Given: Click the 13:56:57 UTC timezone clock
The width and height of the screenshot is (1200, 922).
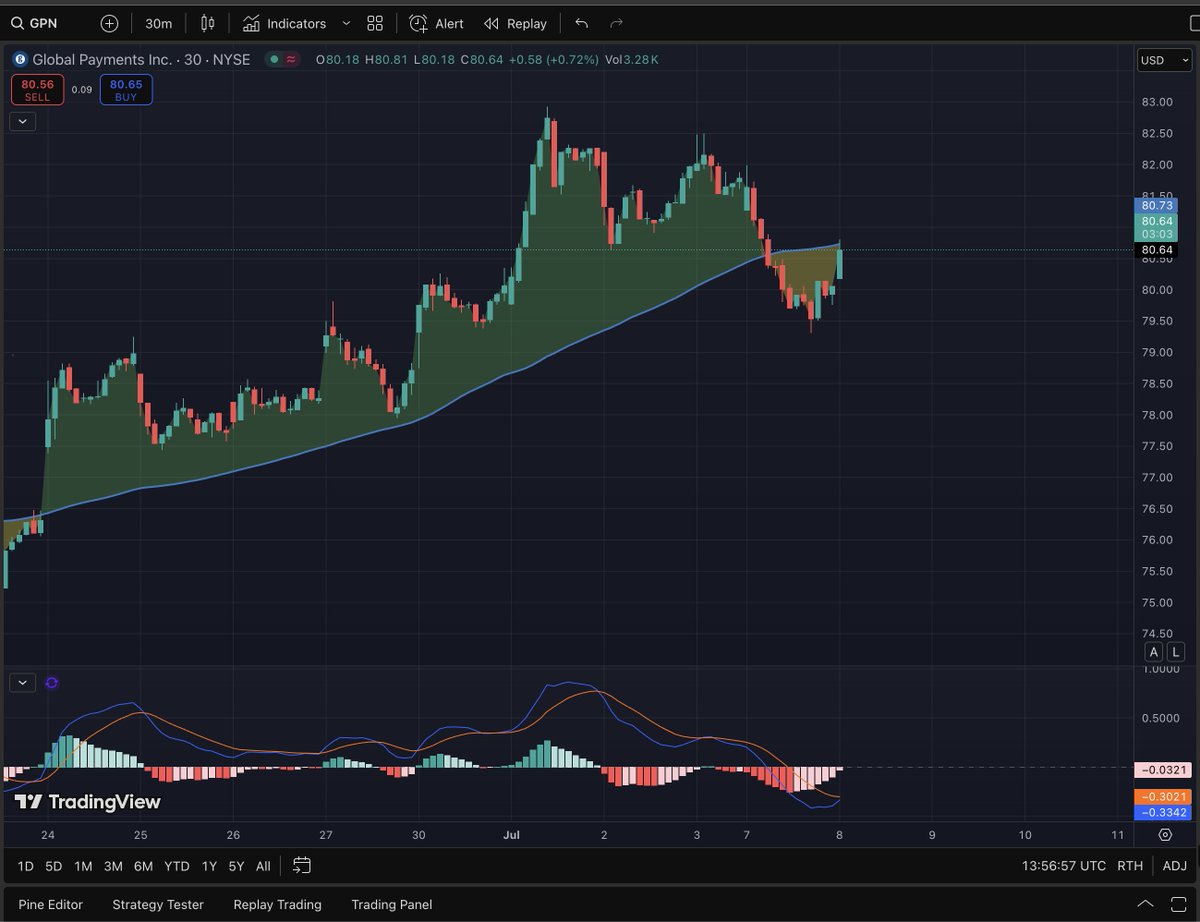Looking at the screenshot, I should click(x=1064, y=866).
